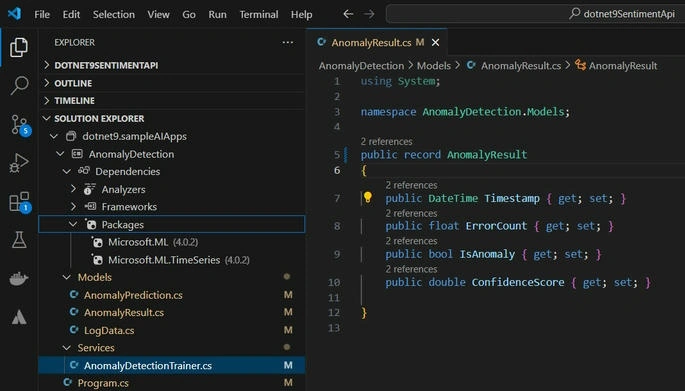Expand the Frameworks node chevron
This screenshot has height=391, width=685.
click(x=73, y=206)
